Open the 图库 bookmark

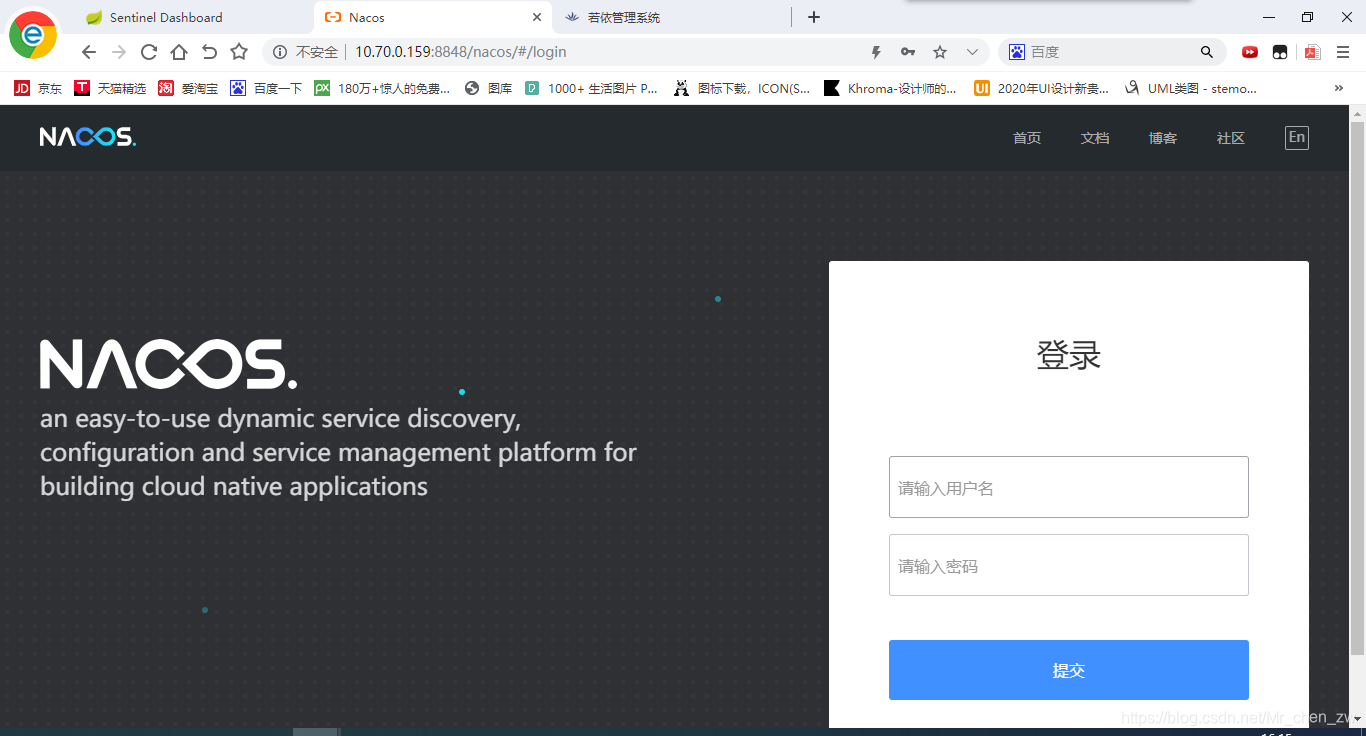coord(488,88)
